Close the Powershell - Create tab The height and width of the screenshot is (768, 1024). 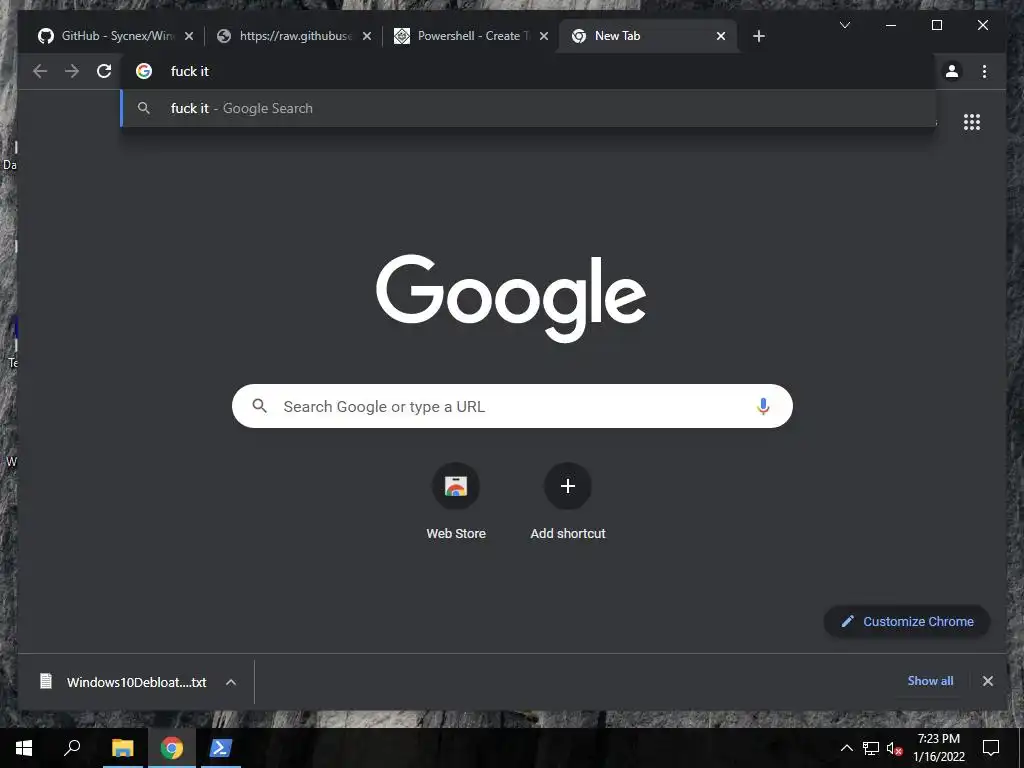pos(544,36)
